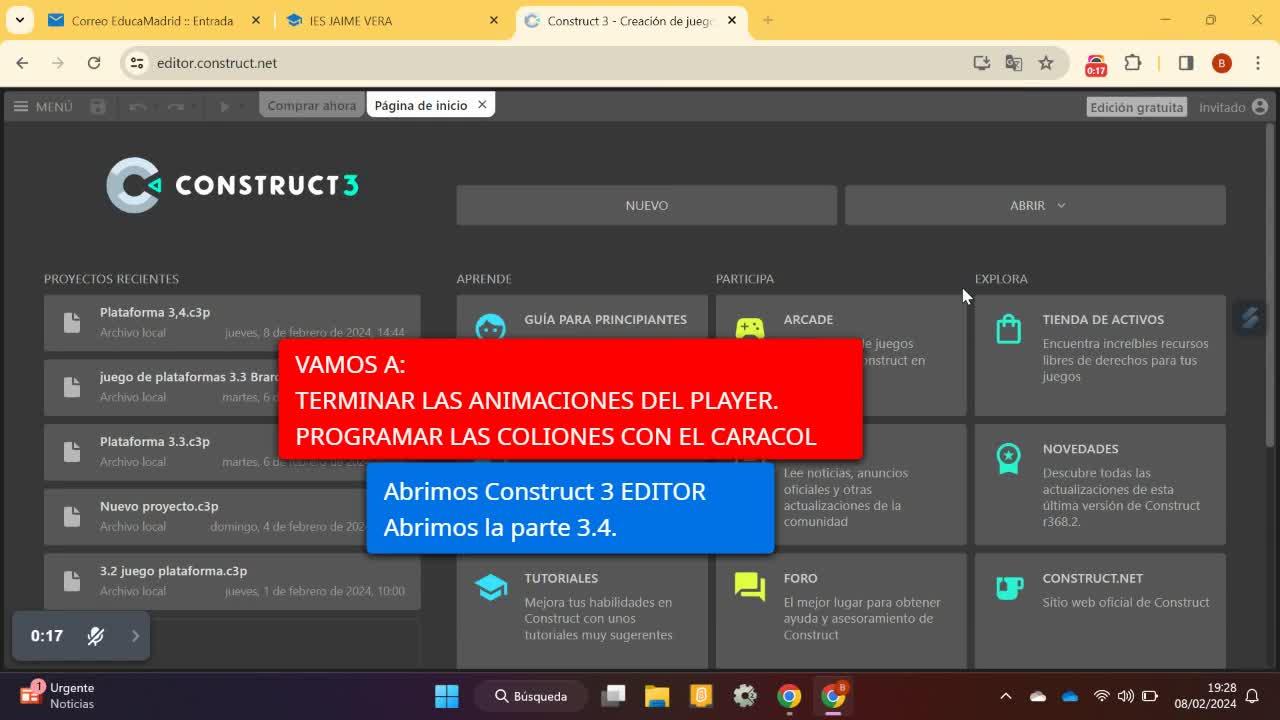Click the taskbar Búsqueda search box
The width and height of the screenshot is (1280, 720).
point(531,696)
